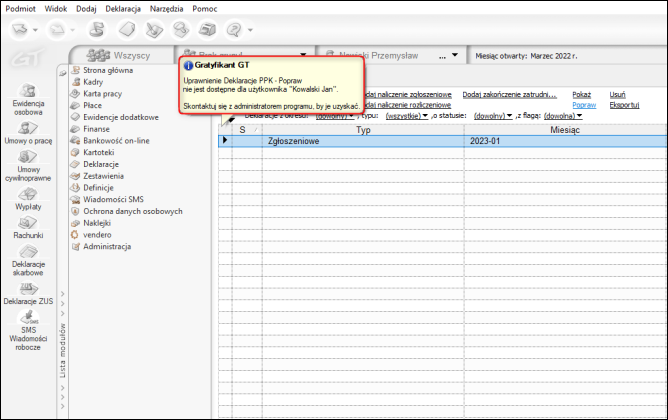Image resolution: width=668 pixels, height=420 pixels.
Task: Click the ellipsis button next to employee name
Action: point(442,56)
